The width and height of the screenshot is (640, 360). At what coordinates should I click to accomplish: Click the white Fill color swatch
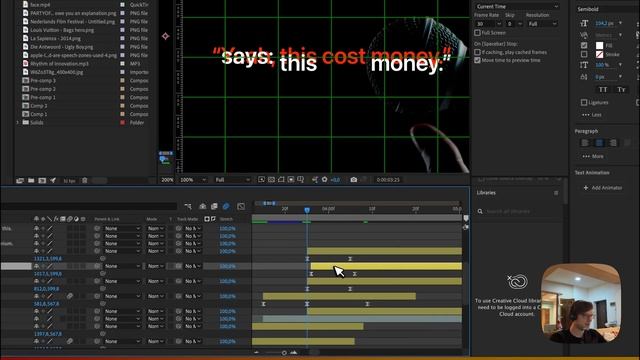tap(599, 45)
